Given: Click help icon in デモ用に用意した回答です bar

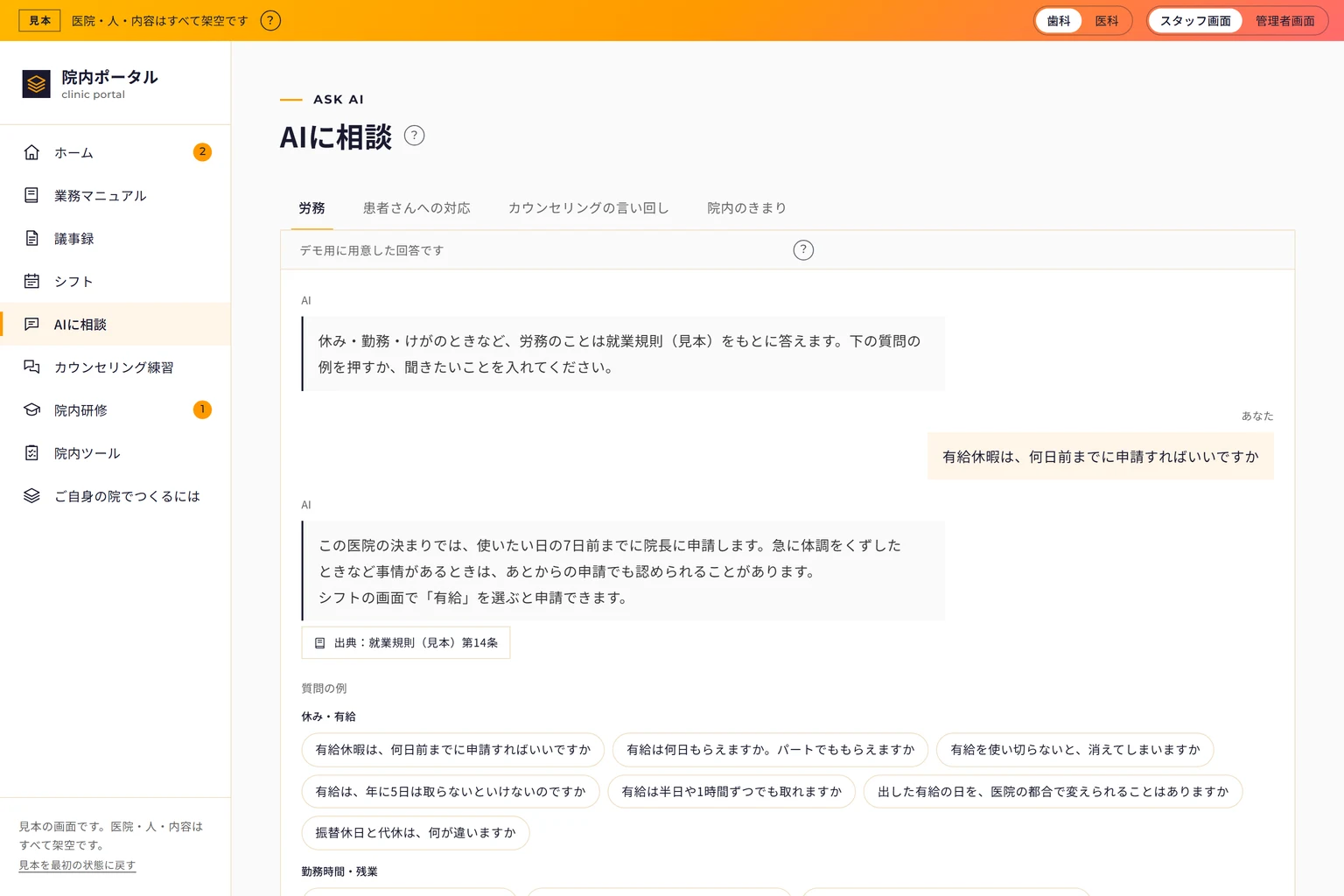Looking at the screenshot, I should click(803, 250).
